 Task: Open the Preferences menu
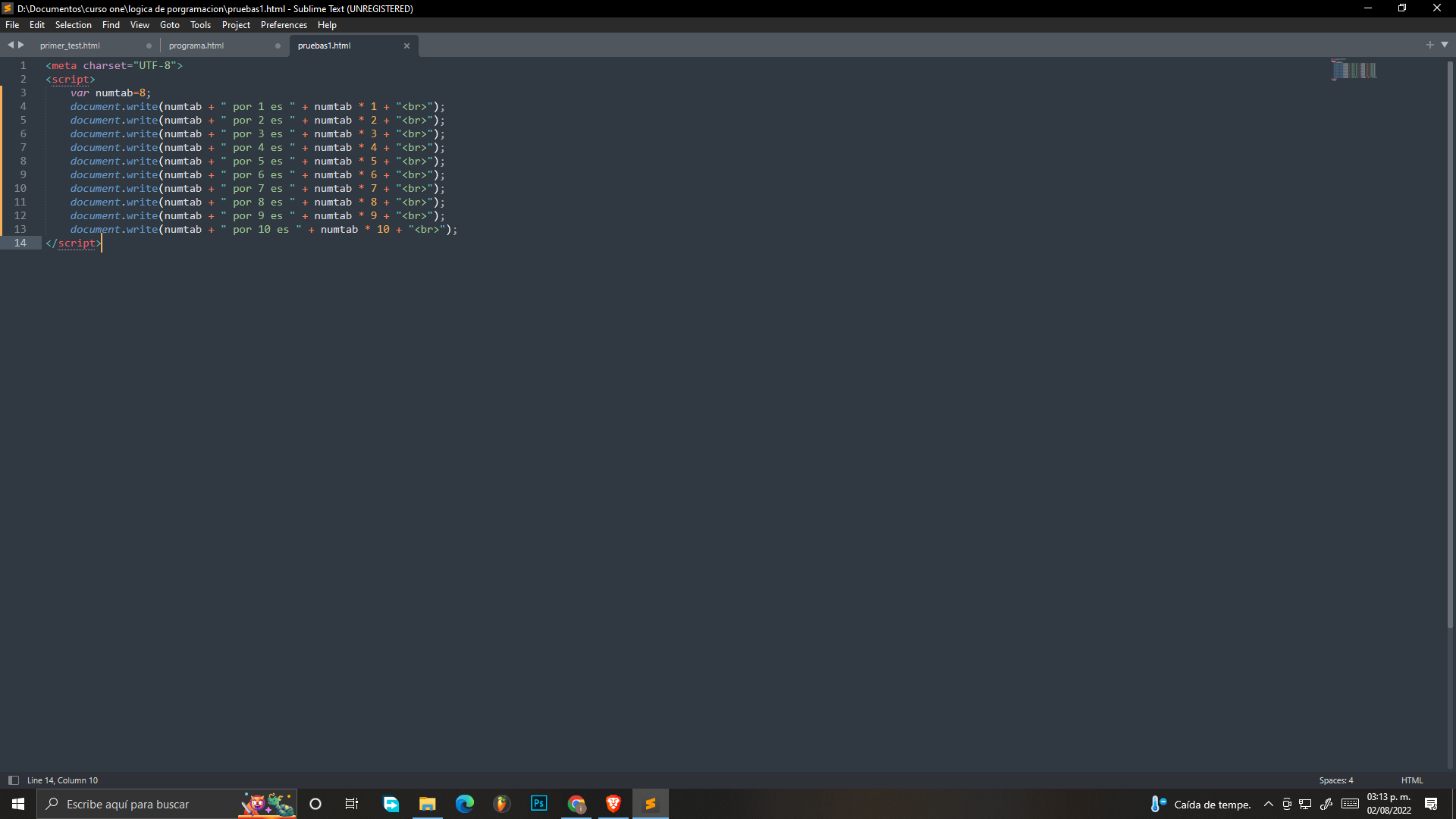pos(284,25)
